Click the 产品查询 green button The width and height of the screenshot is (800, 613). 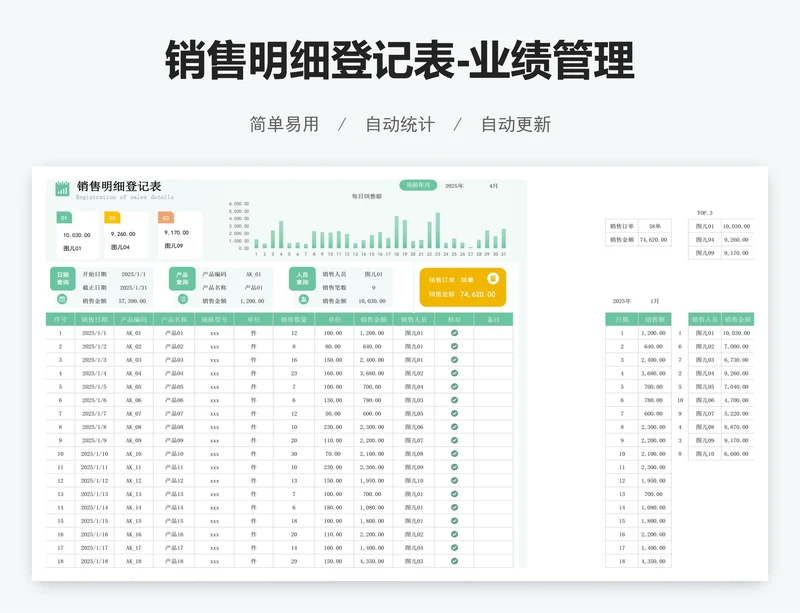click(x=182, y=279)
